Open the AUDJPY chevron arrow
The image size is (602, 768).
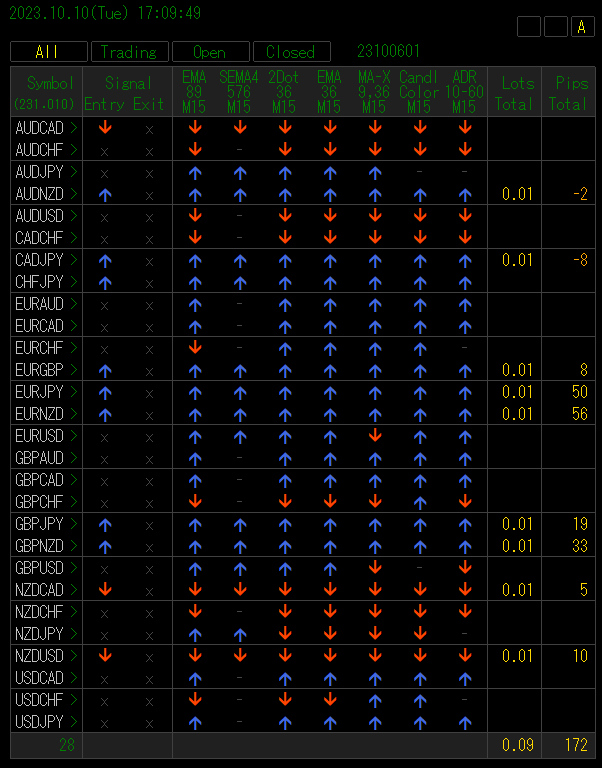pos(74,172)
